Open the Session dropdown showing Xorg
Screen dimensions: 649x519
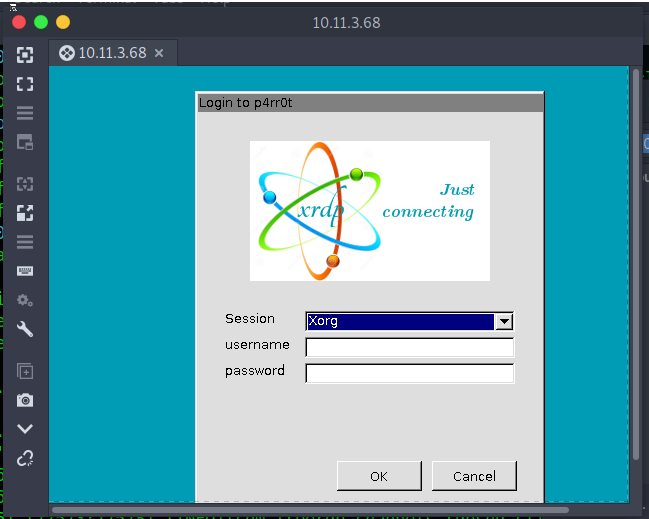409,321
